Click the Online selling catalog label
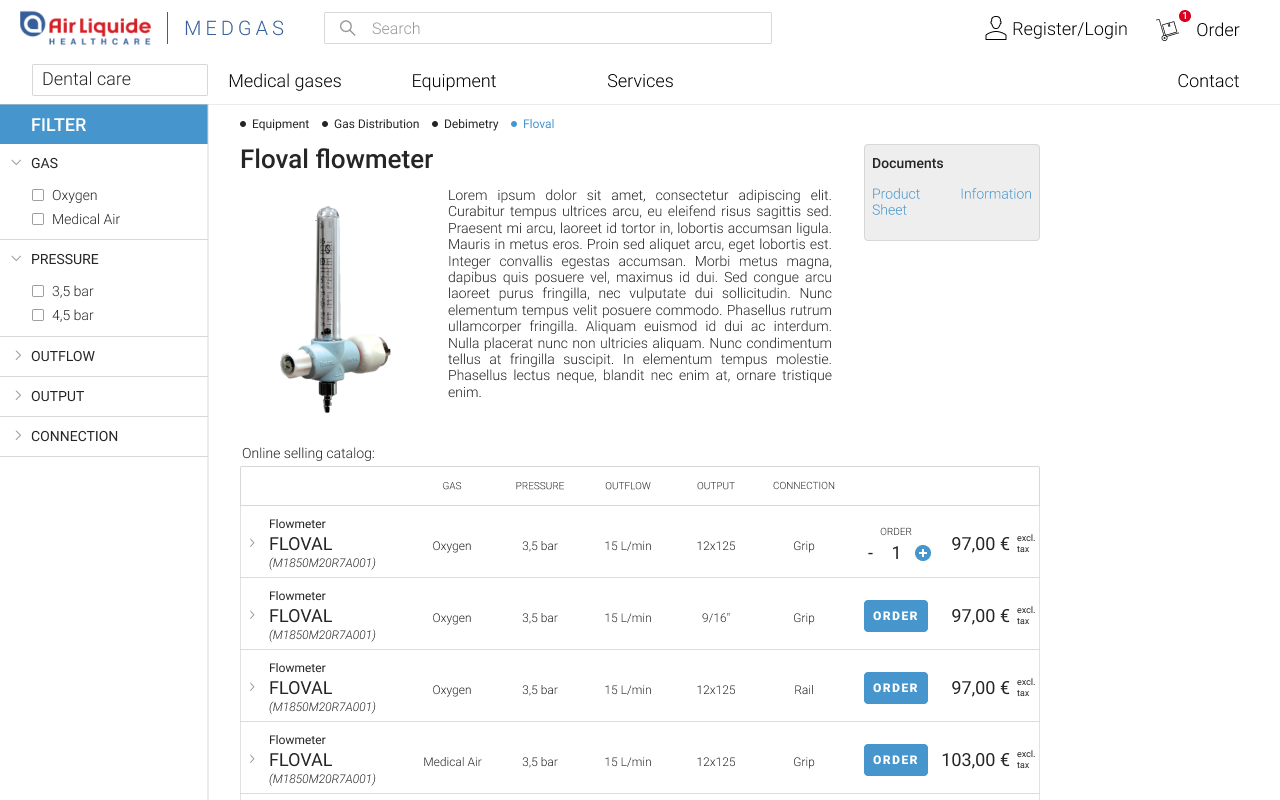1280x800 pixels. [308, 454]
